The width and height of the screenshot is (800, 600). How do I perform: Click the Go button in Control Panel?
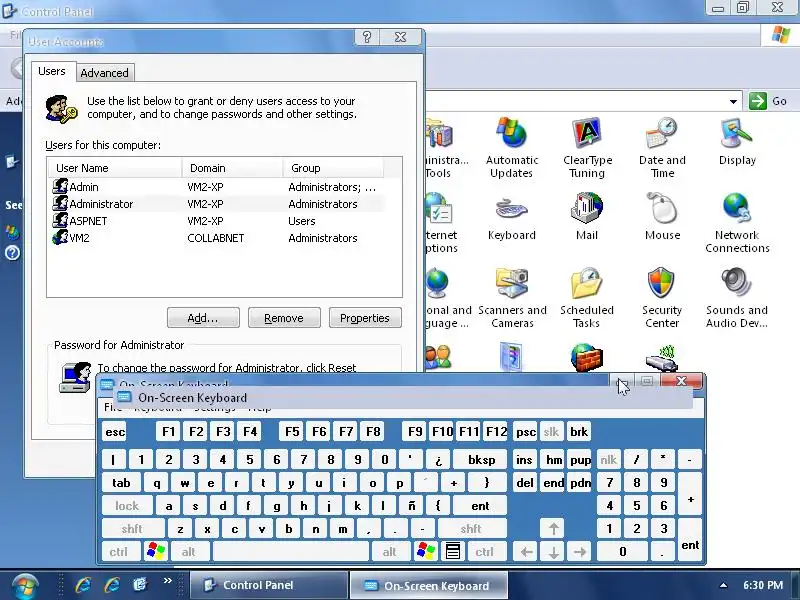click(x=768, y=101)
